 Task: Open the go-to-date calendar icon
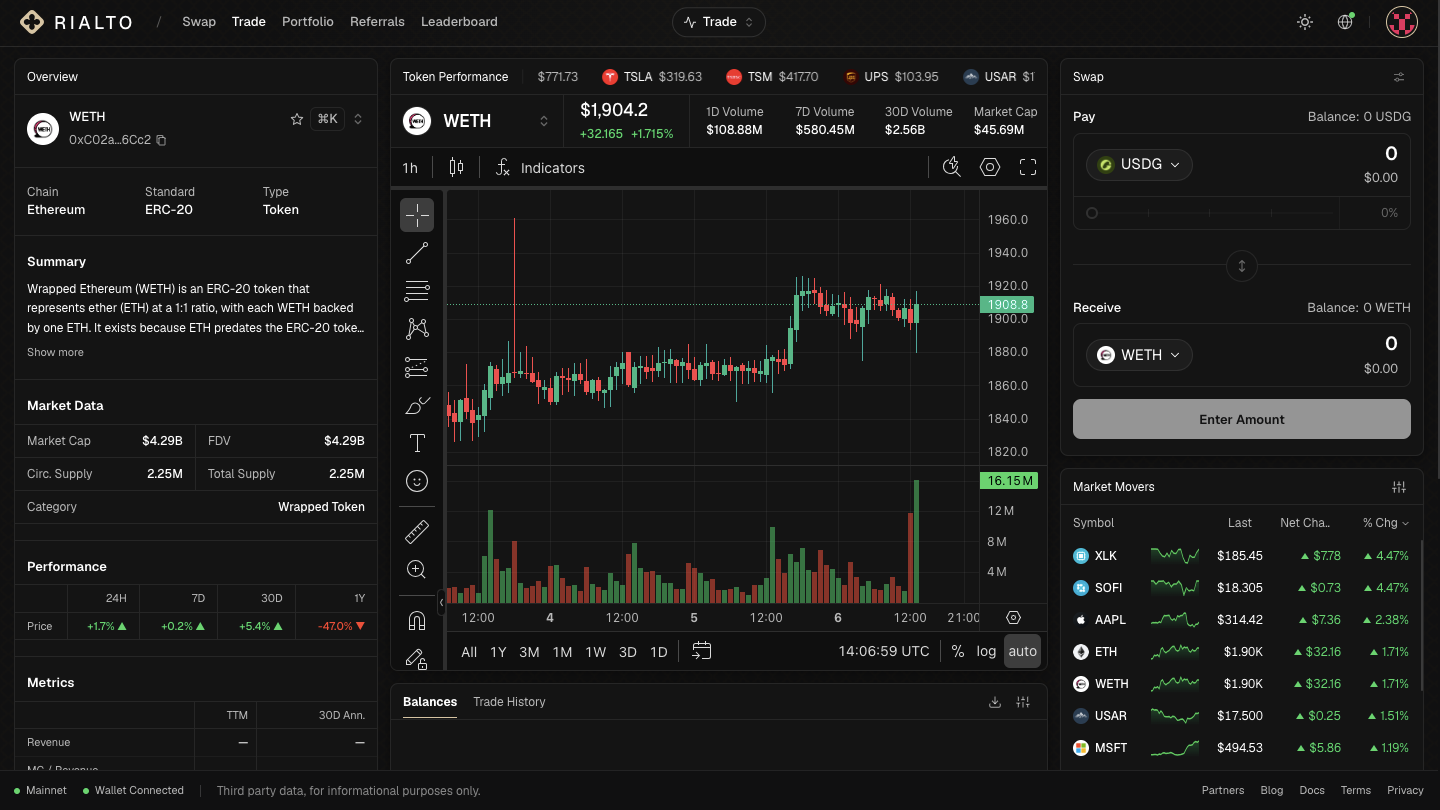tap(702, 651)
